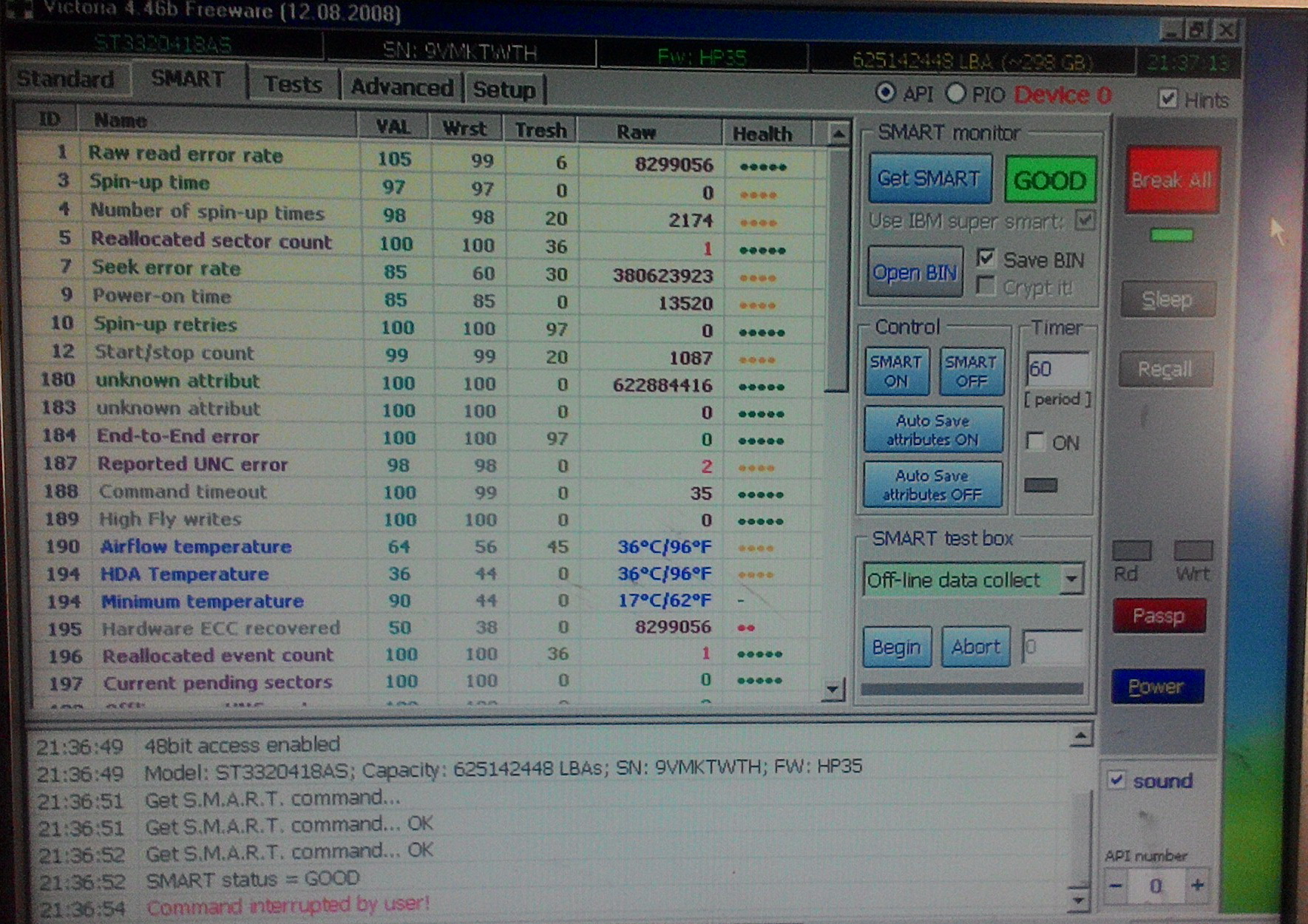Click the blue Power button
Viewport: 1308px width, 924px height.
1157,687
